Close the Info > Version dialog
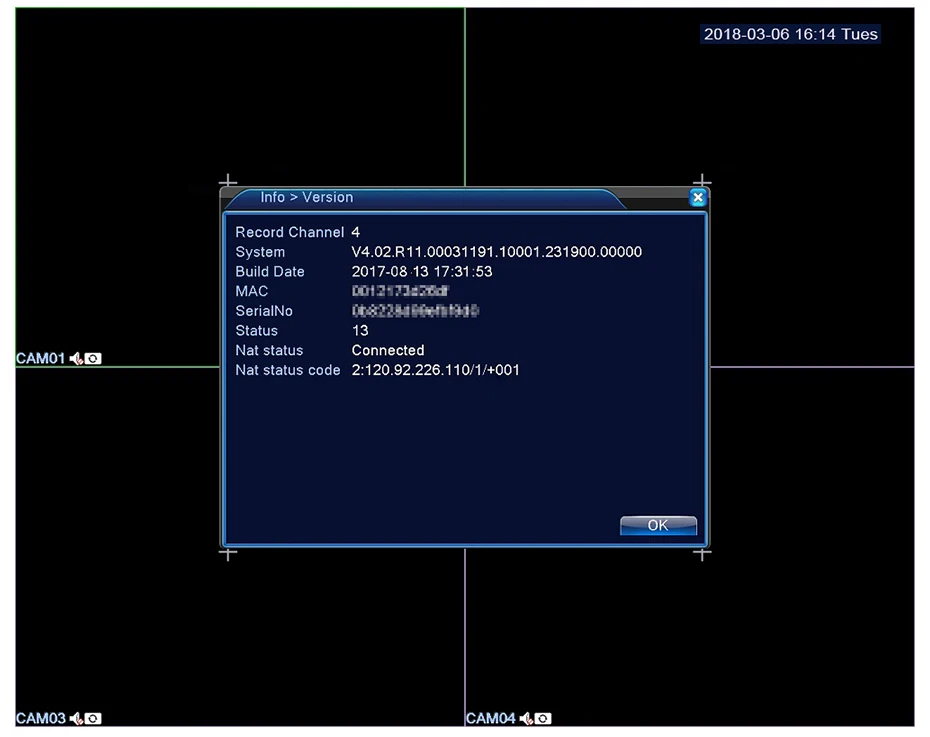Screen dimensions: 930x737 (x=698, y=197)
